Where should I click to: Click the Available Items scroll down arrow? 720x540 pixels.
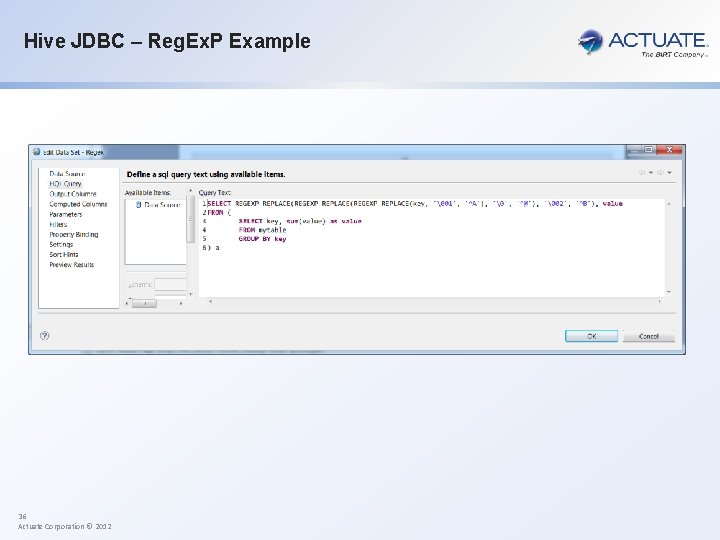(190, 294)
